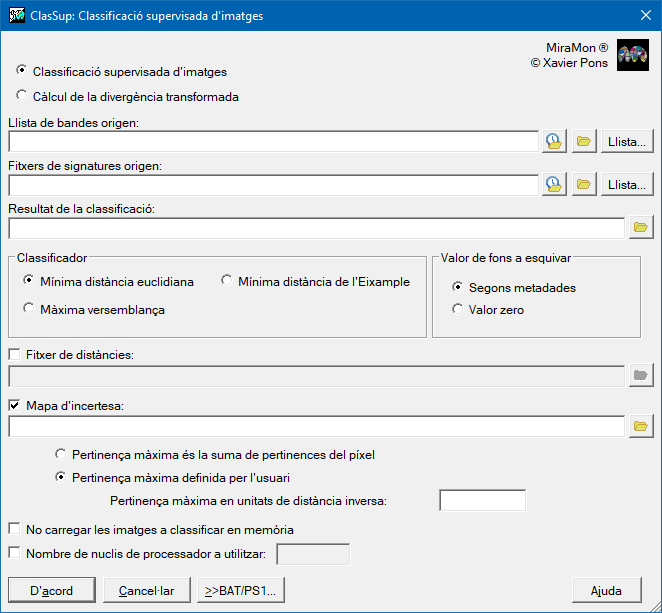Select Càlcul de la divergència transformada

pyautogui.click(x=22, y=97)
